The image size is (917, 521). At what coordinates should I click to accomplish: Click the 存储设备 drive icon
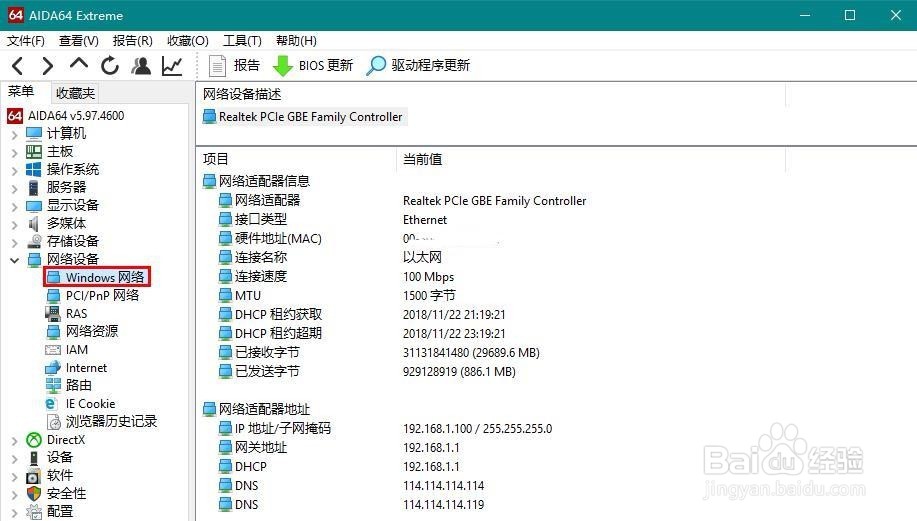[35, 241]
